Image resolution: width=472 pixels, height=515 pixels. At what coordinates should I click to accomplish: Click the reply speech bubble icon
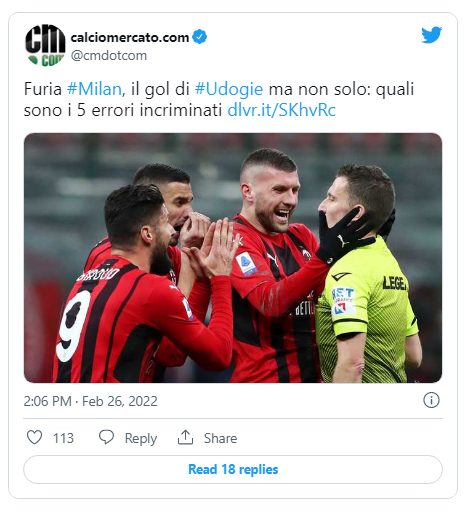107,437
